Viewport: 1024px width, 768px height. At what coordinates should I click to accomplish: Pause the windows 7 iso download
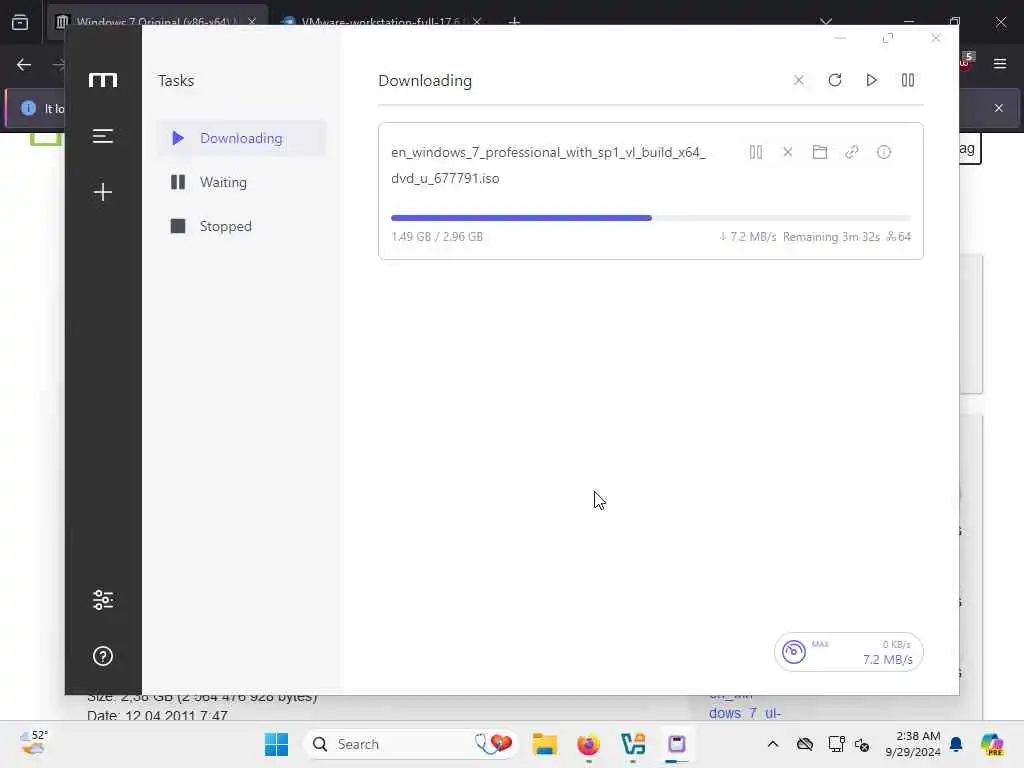click(x=756, y=152)
